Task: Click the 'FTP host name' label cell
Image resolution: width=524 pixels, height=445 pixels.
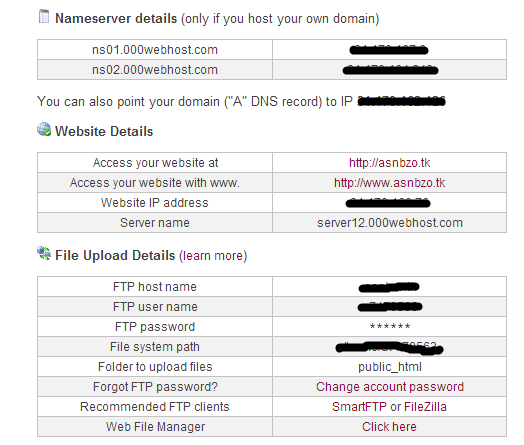Action: pyautogui.click(x=155, y=287)
